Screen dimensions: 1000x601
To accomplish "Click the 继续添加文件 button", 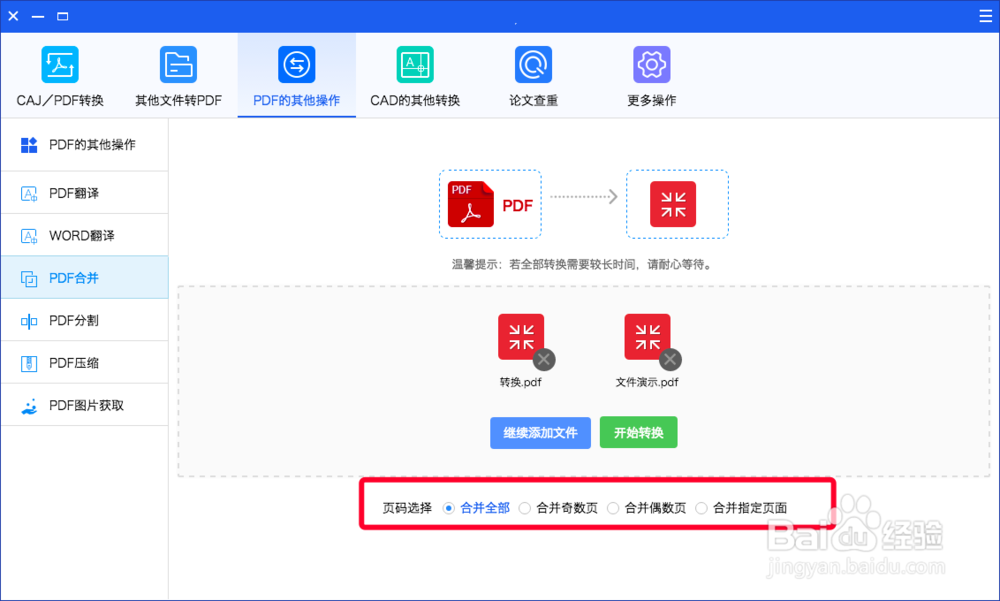I will 540,432.
